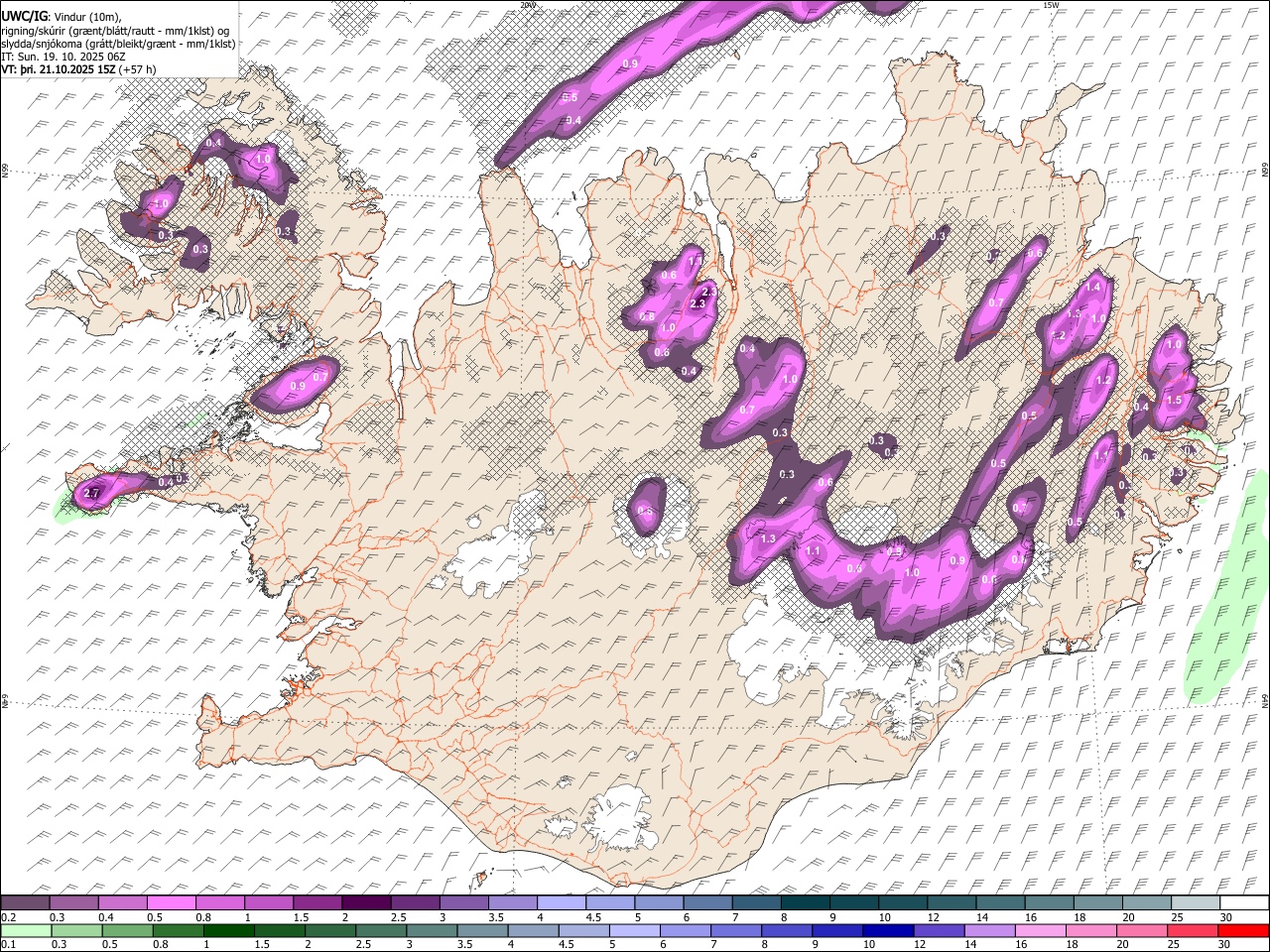Click the "20" number under the lower legend

pyautogui.click(x=1121, y=944)
